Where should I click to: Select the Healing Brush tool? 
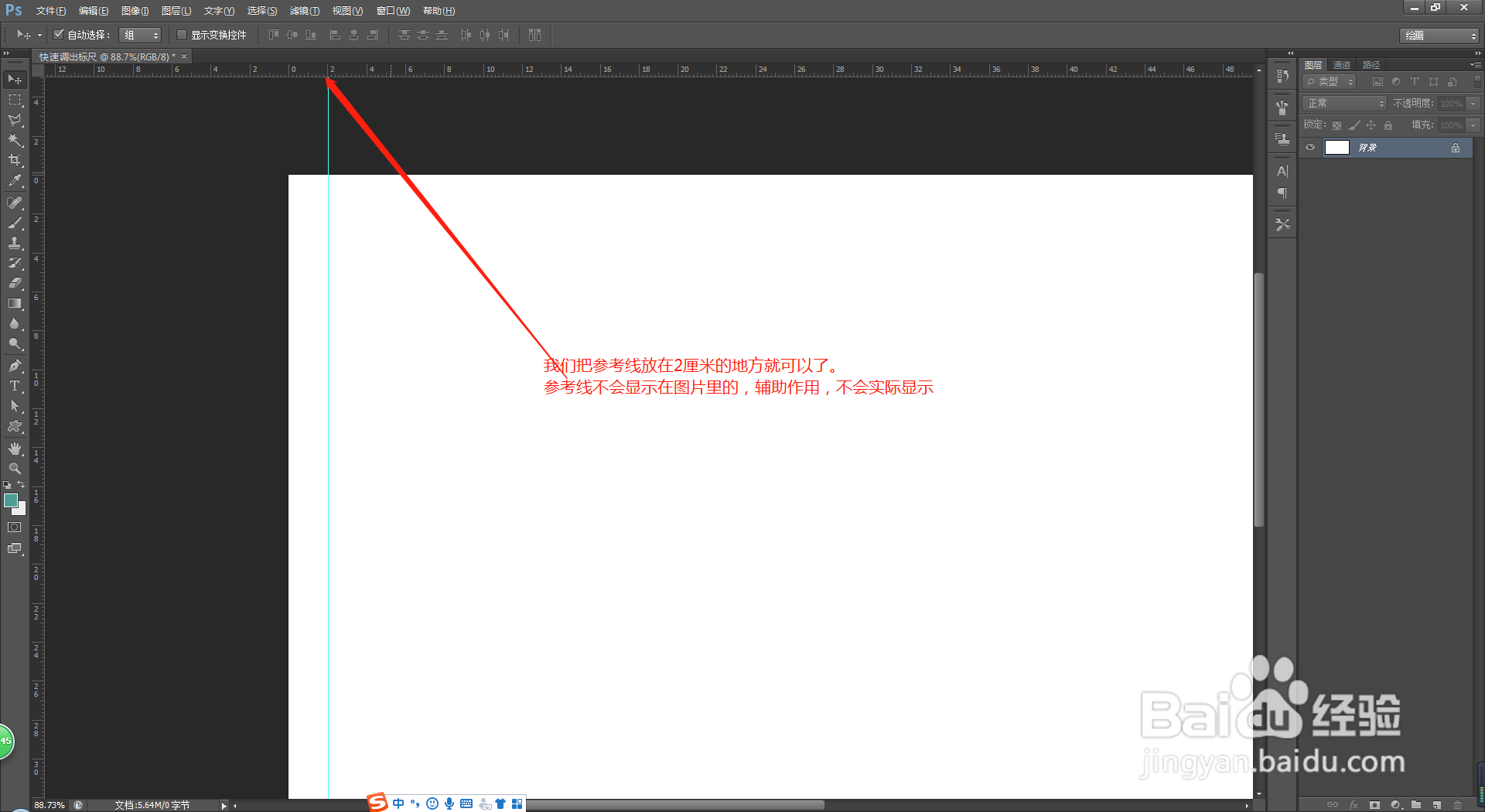pyautogui.click(x=15, y=203)
